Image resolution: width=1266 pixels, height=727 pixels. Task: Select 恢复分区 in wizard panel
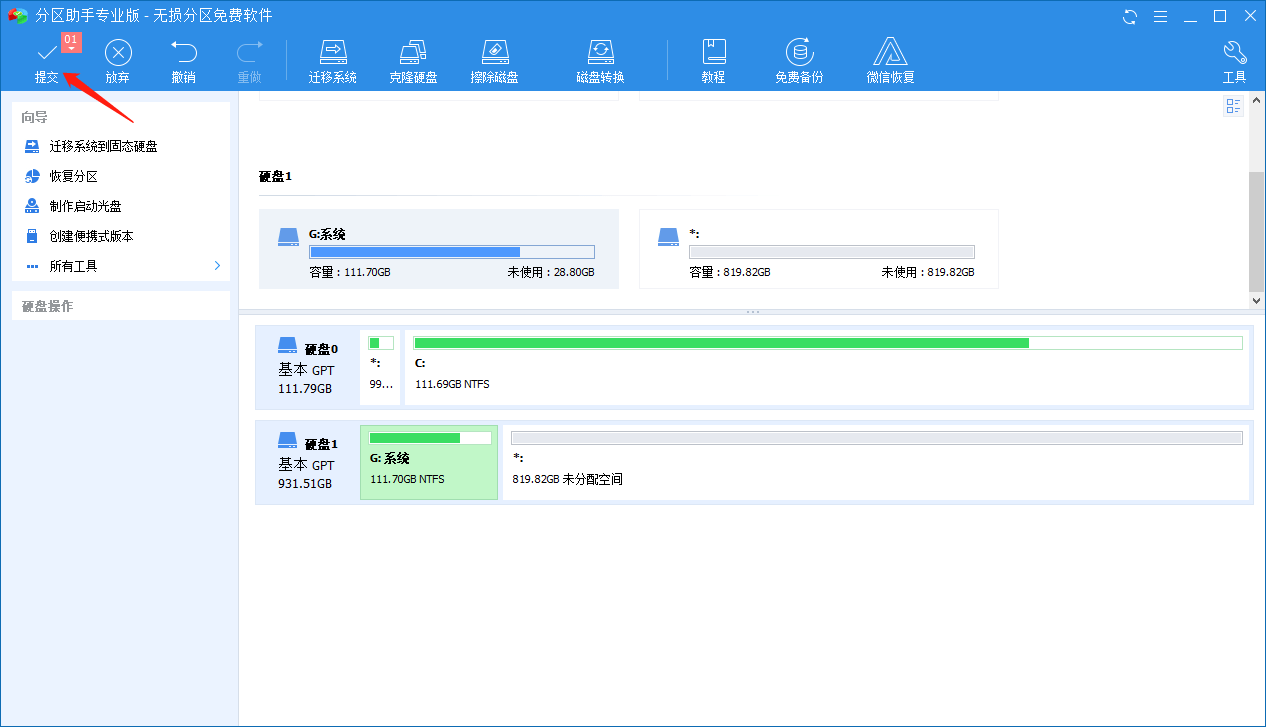(x=73, y=176)
